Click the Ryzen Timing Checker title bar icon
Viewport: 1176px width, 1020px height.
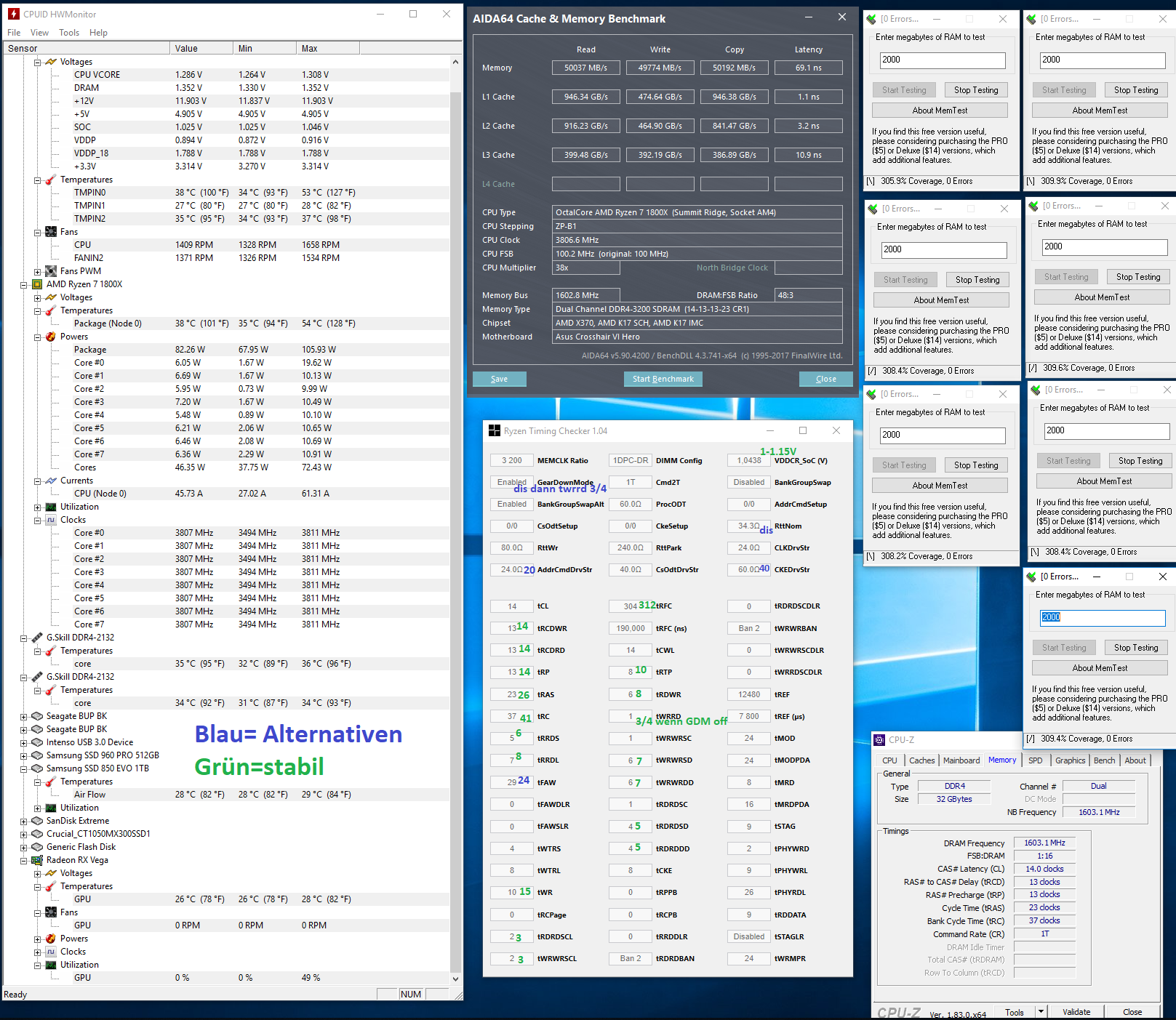click(x=495, y=430)
